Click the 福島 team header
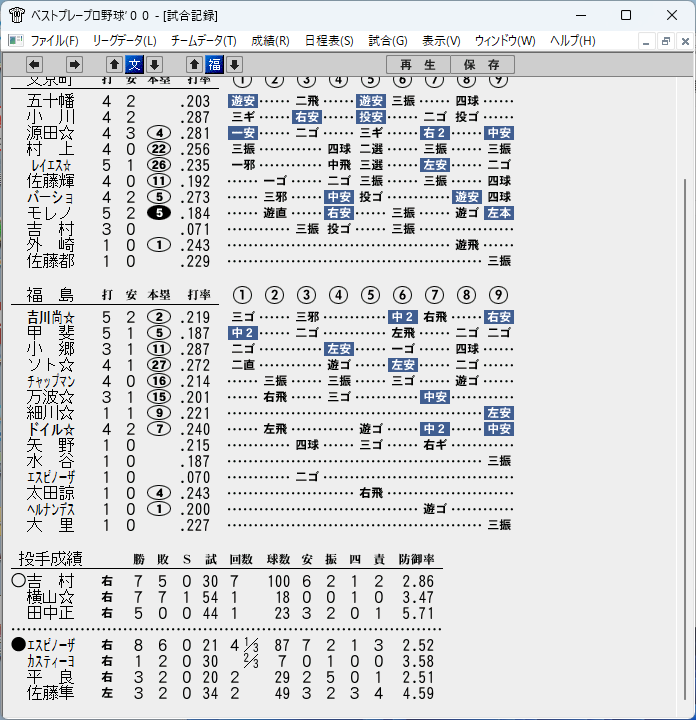The height and width of the screenshot is (720, 696). (51, 294)
